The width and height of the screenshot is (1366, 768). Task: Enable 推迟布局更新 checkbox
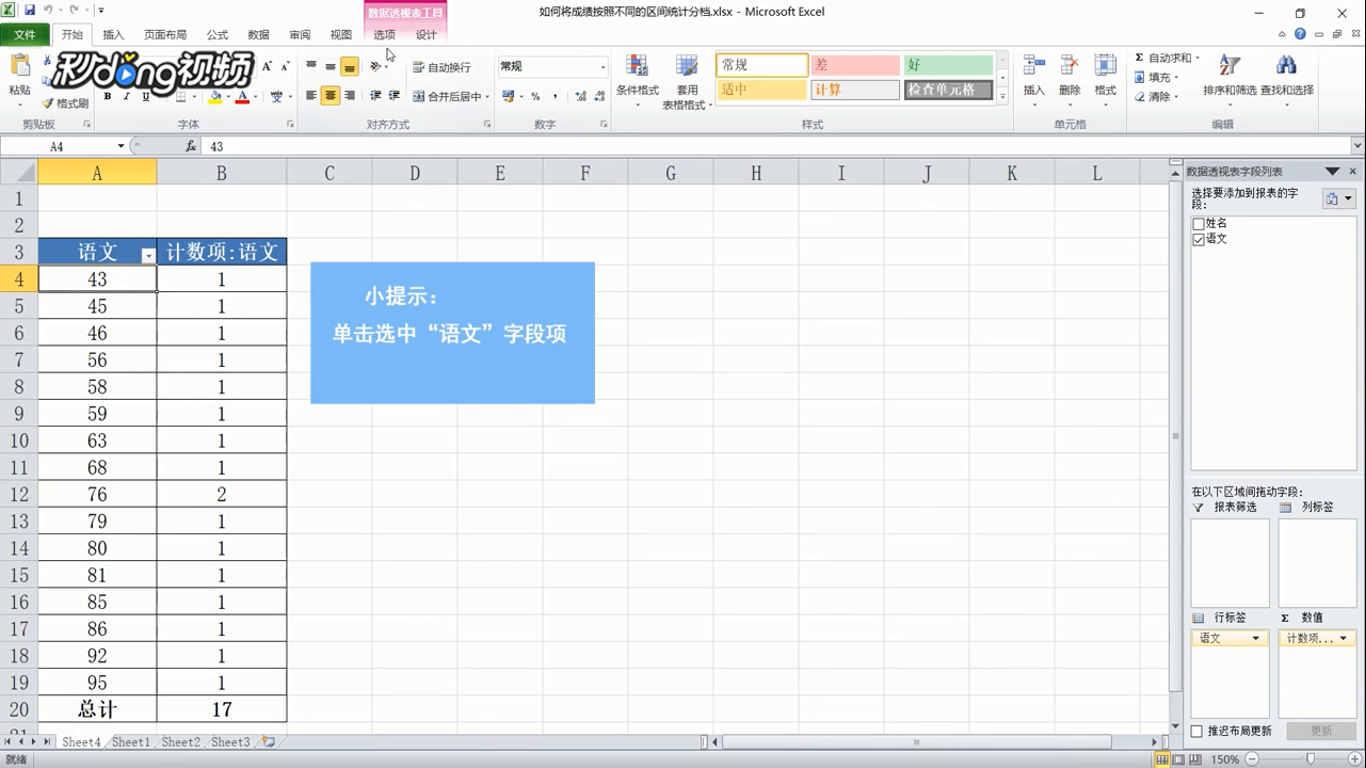pos(1197,731)
